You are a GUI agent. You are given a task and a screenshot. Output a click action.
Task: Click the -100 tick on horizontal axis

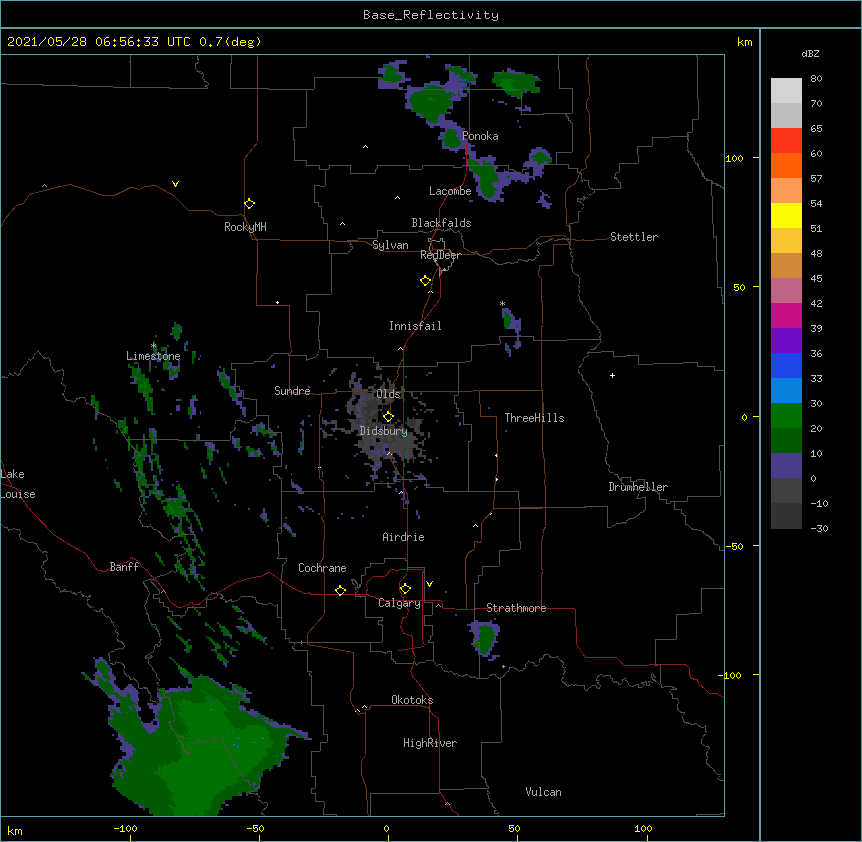[x=125, y=828]
